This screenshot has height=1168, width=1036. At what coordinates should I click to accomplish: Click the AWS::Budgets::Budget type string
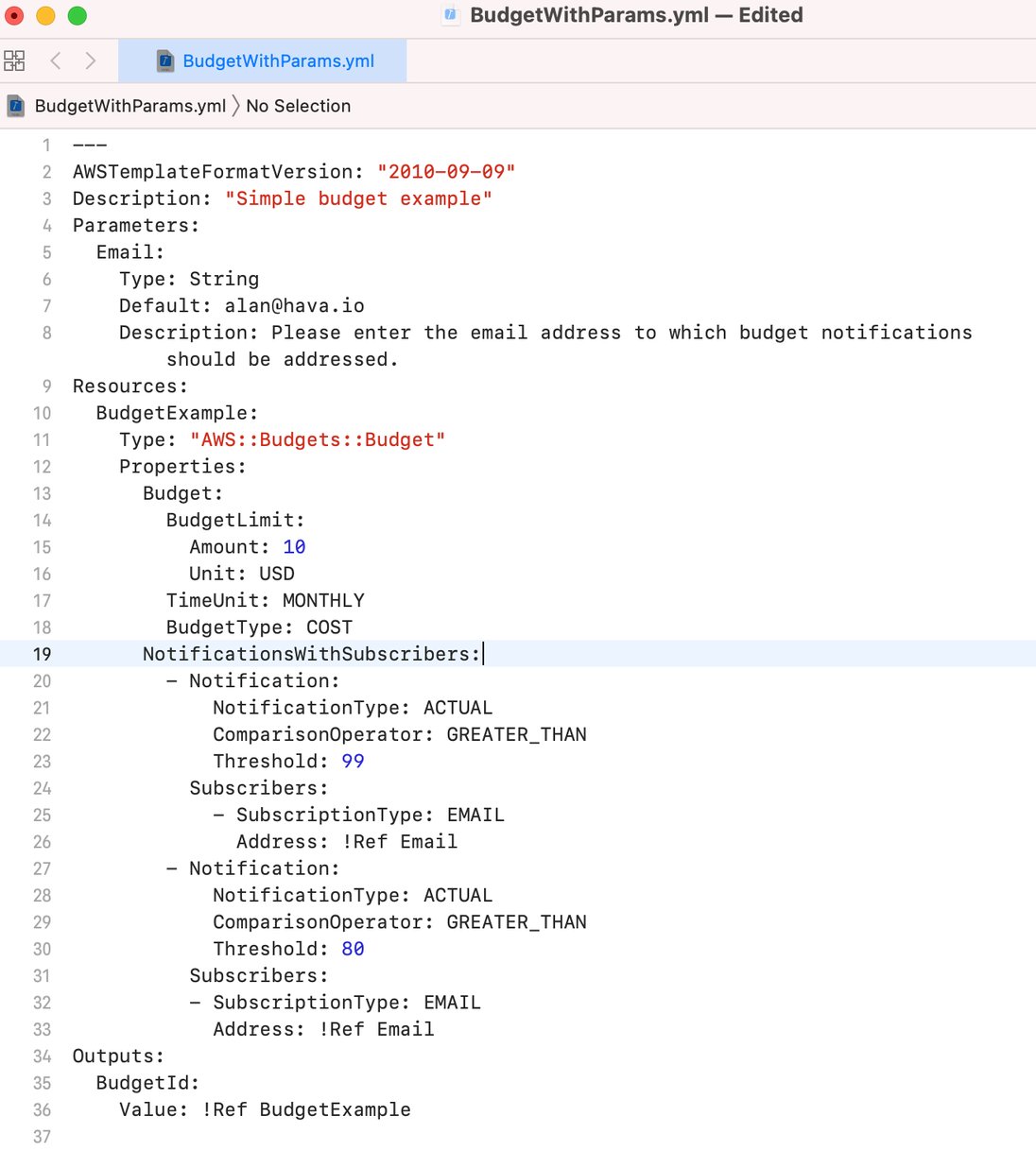tap(318, 439)
